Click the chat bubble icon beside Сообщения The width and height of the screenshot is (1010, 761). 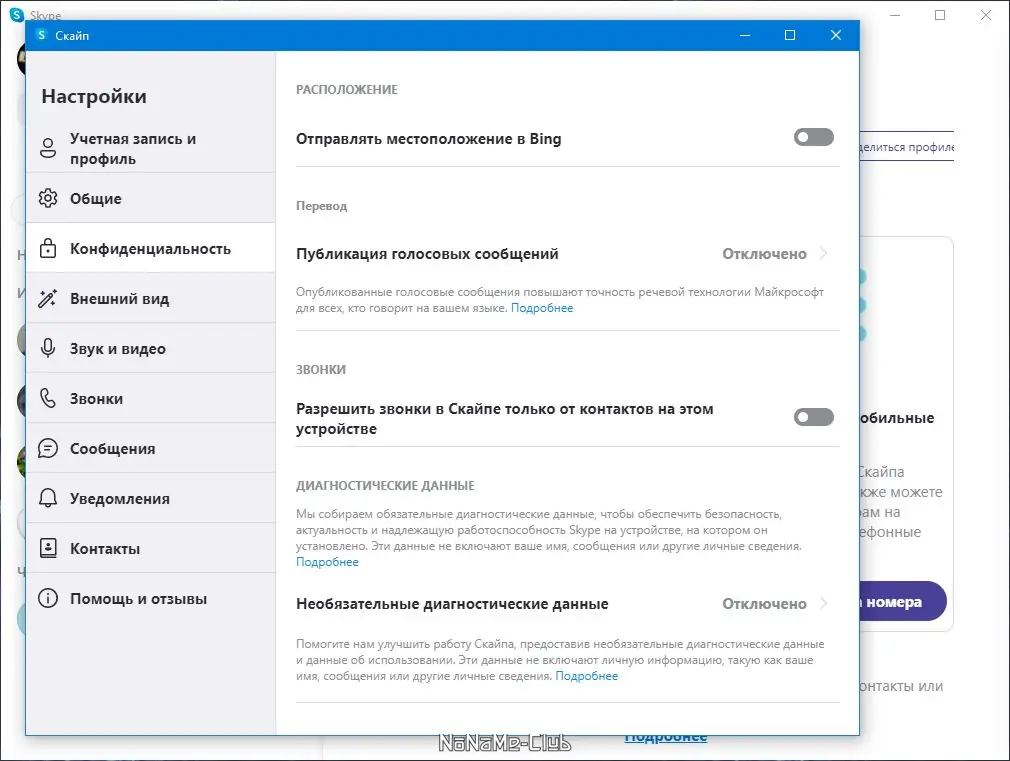point(48,448)
